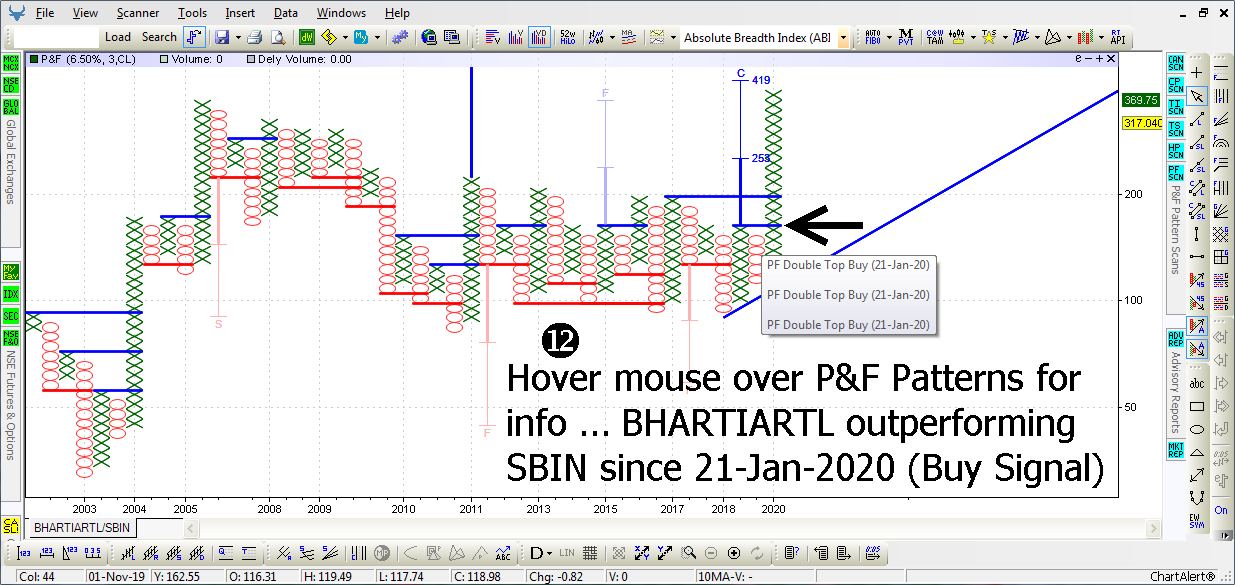Viewport: 1235px width, 585px height.
Task: Focus the symbol entry field
Action: coord(56,37)
